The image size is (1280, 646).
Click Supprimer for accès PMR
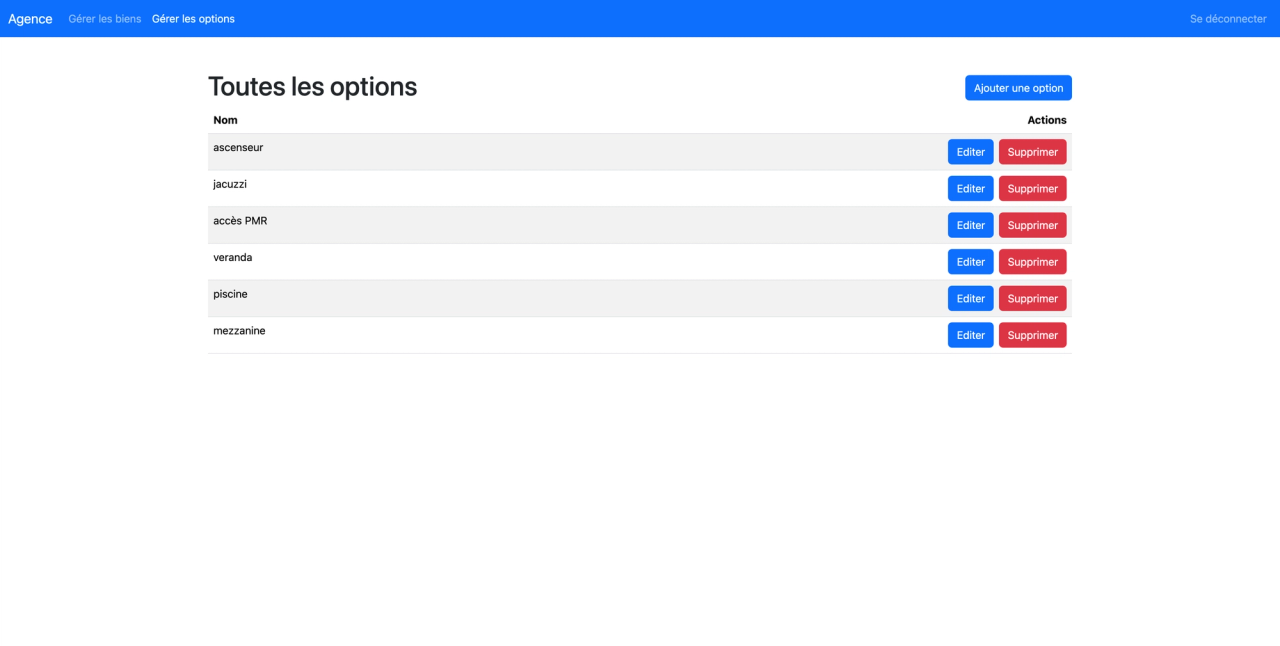coord(1032,225)
